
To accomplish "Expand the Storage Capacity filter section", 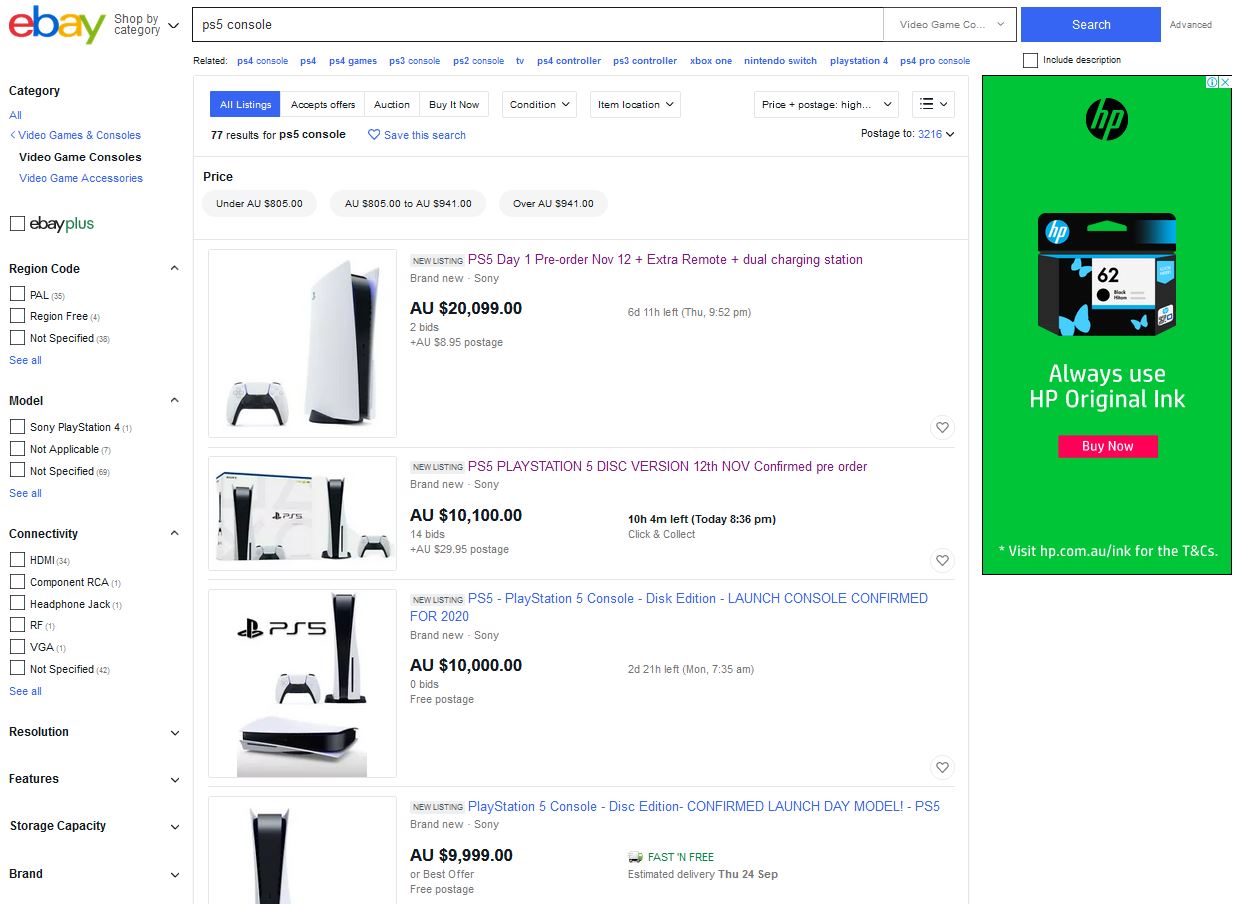I will [x=94, y=826].
